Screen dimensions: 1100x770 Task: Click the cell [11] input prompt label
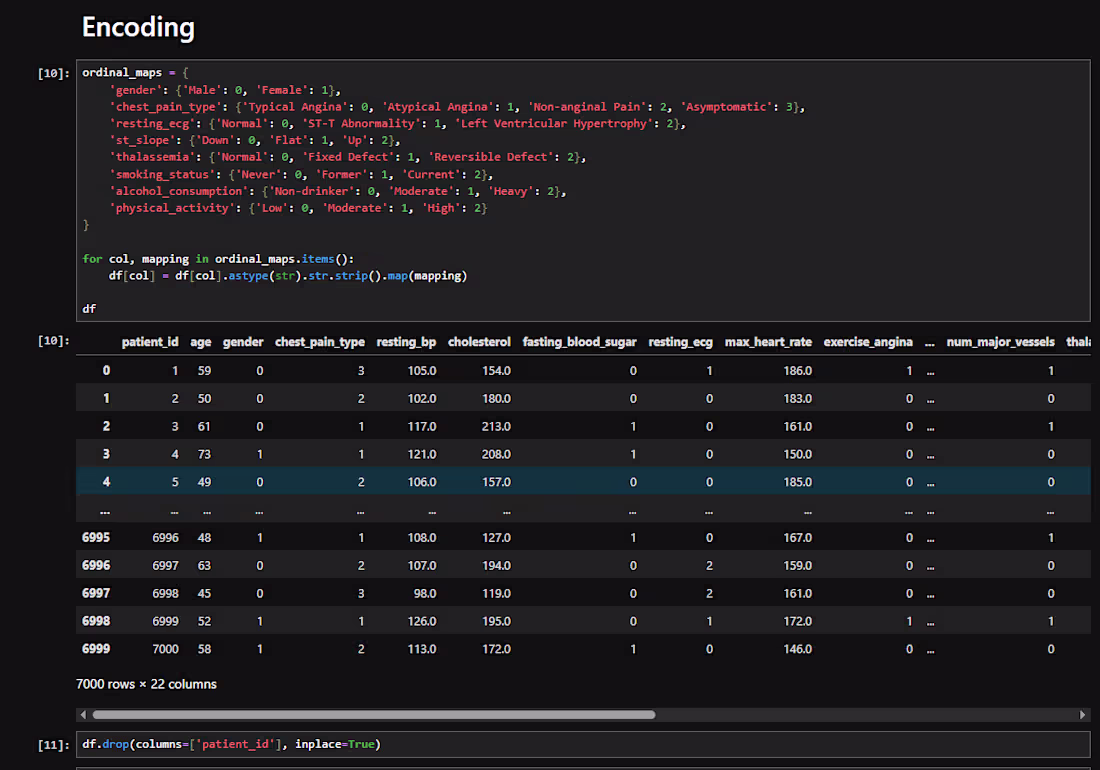(53, 745)
